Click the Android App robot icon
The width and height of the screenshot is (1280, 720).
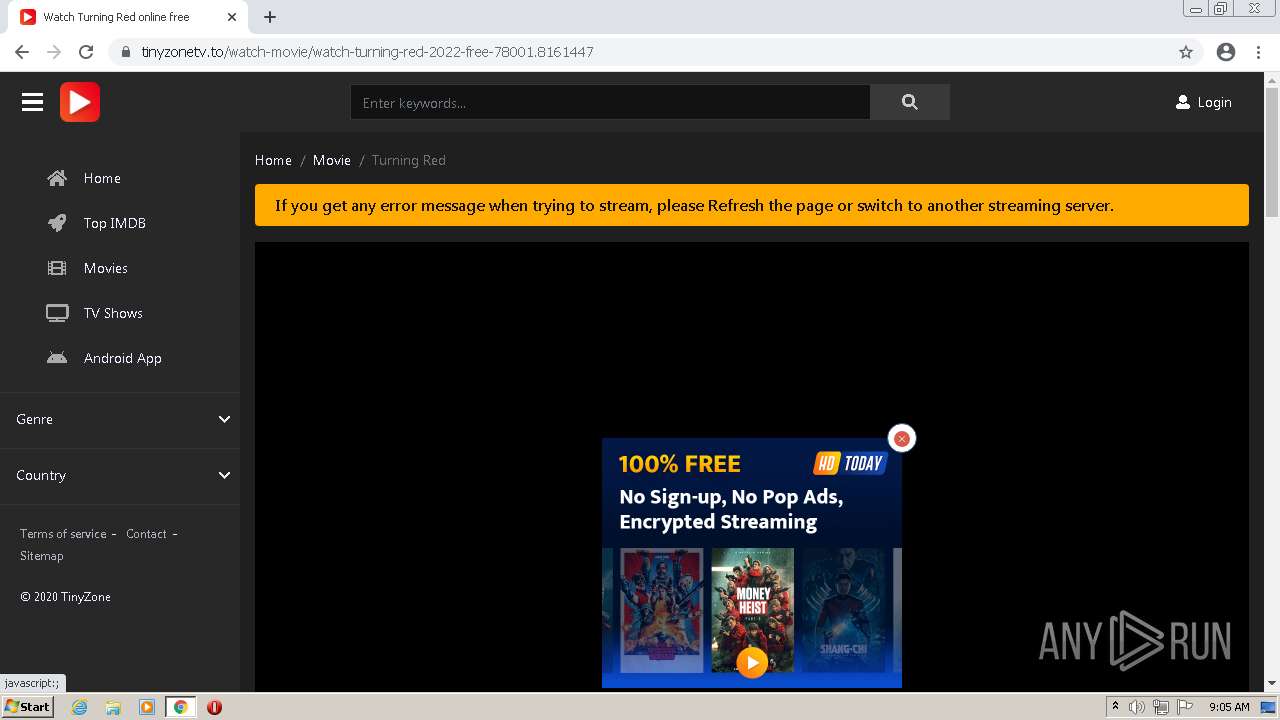click(57, 358)
